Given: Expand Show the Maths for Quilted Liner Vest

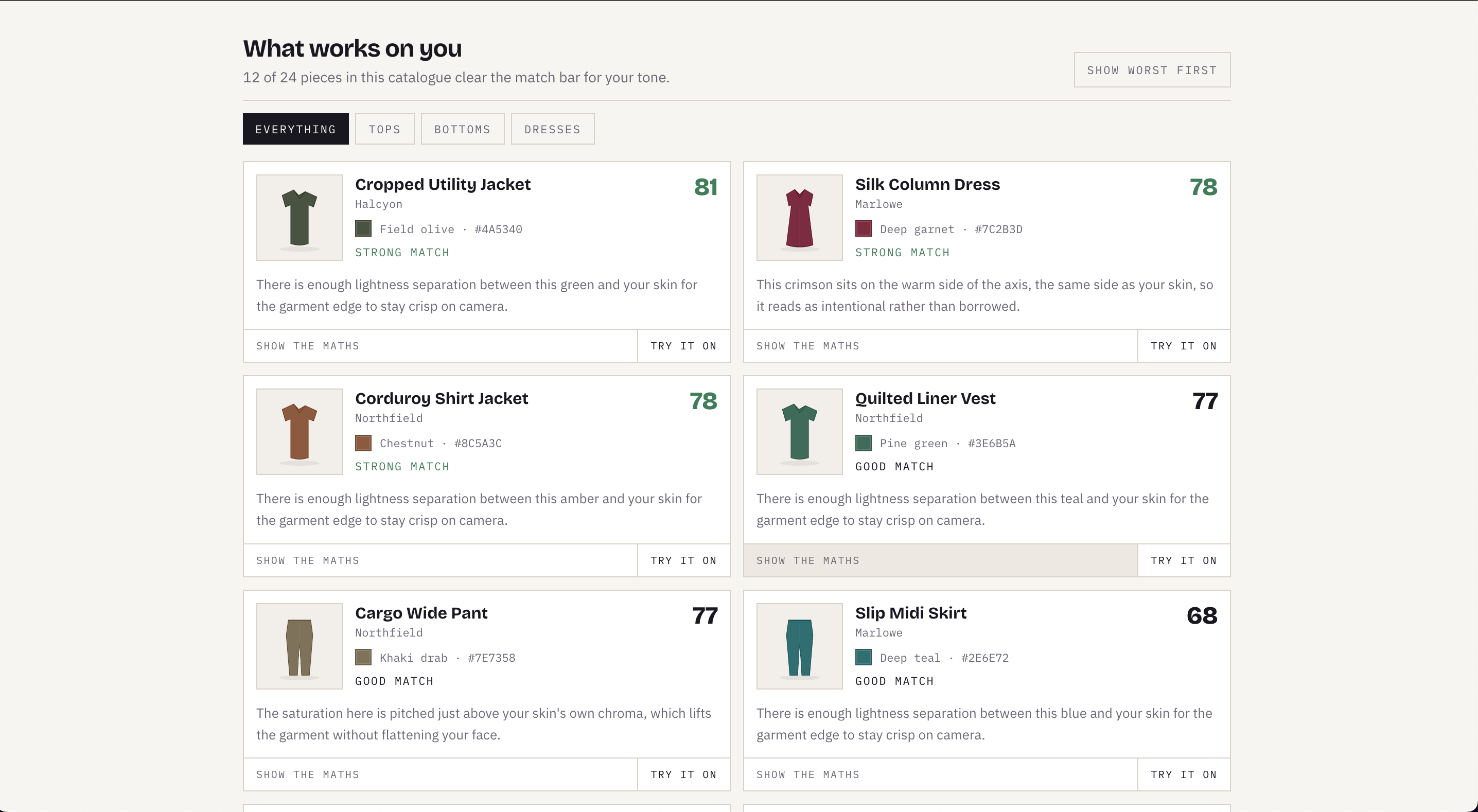Looking at the screenshot, I should [x=940, y=561].
